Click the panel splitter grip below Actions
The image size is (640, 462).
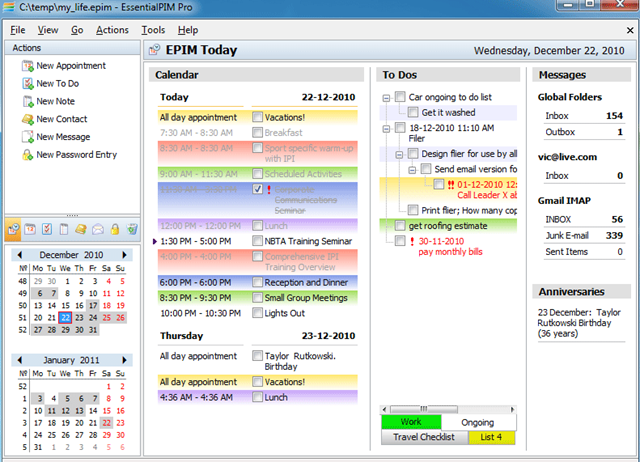point(73,215)
